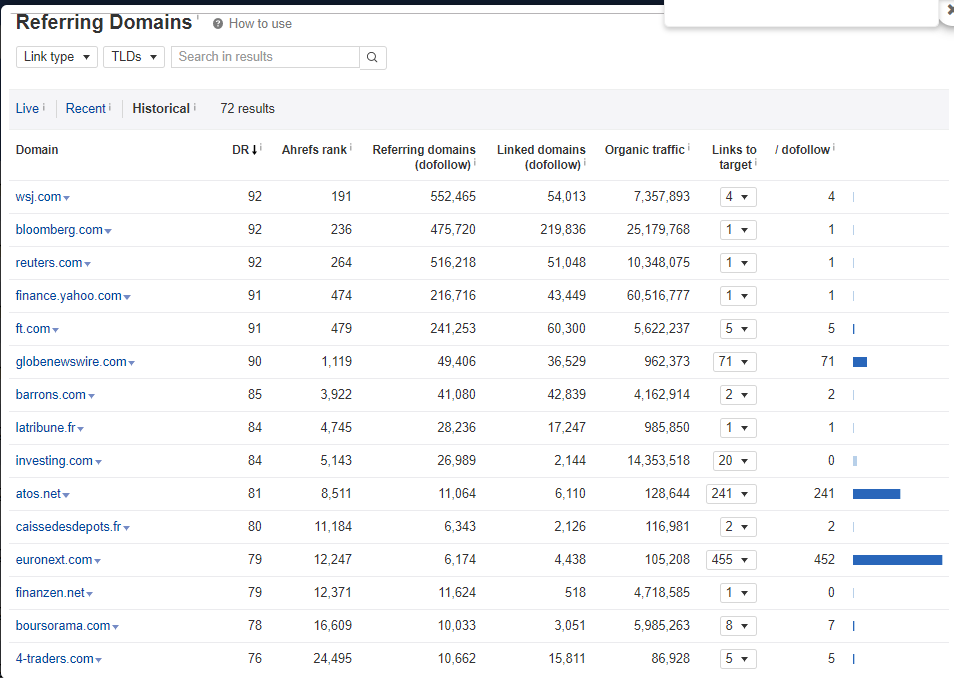Expand ft.com links to target dropdown
The width and height of the screenshot is (954, 678).
[738, 329]
